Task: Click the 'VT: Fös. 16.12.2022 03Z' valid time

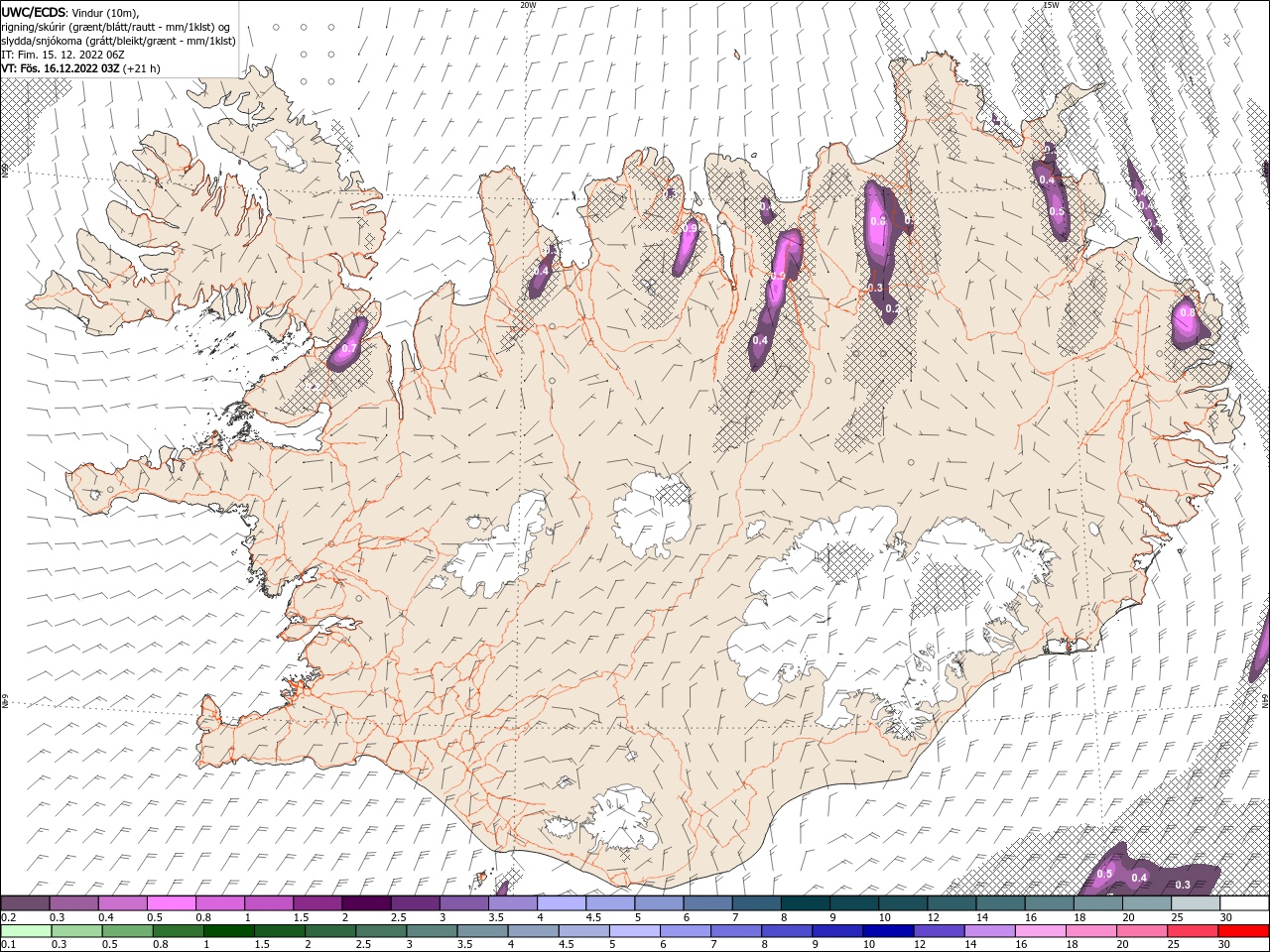Action: coord(61,68)
